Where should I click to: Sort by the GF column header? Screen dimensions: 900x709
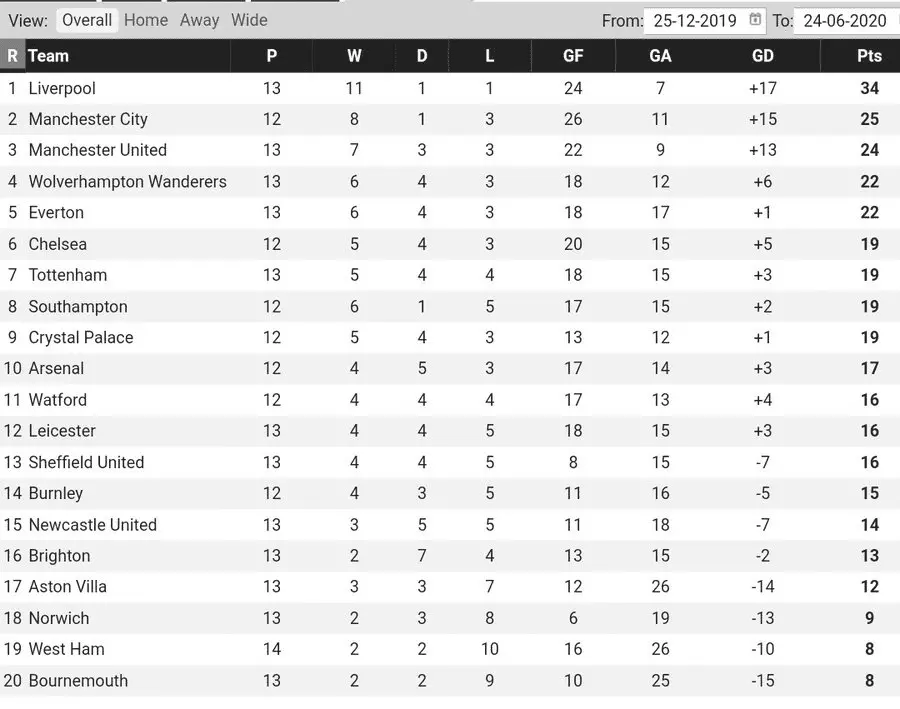(x=573, y=56)
